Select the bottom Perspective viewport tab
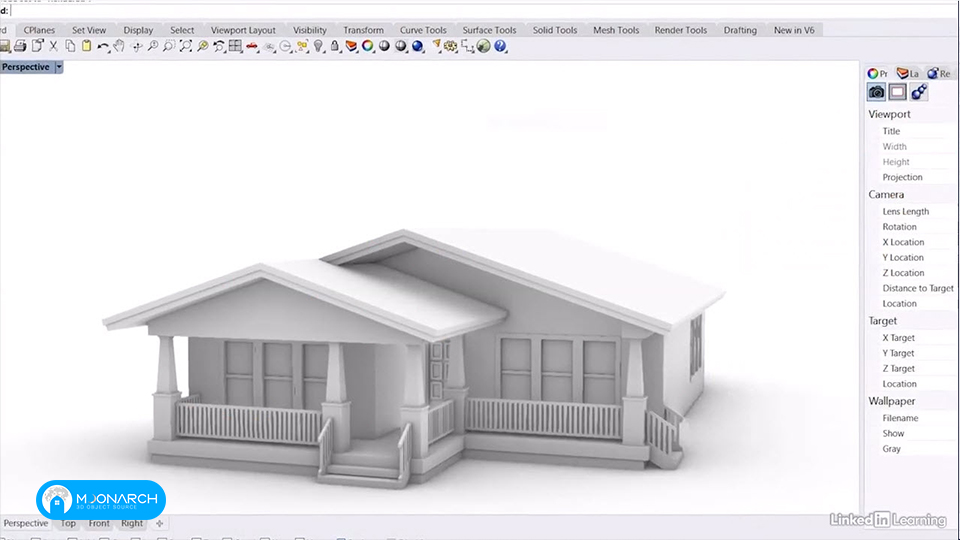The width and height of the screenshot is (960, 540). tap(26, 523)
